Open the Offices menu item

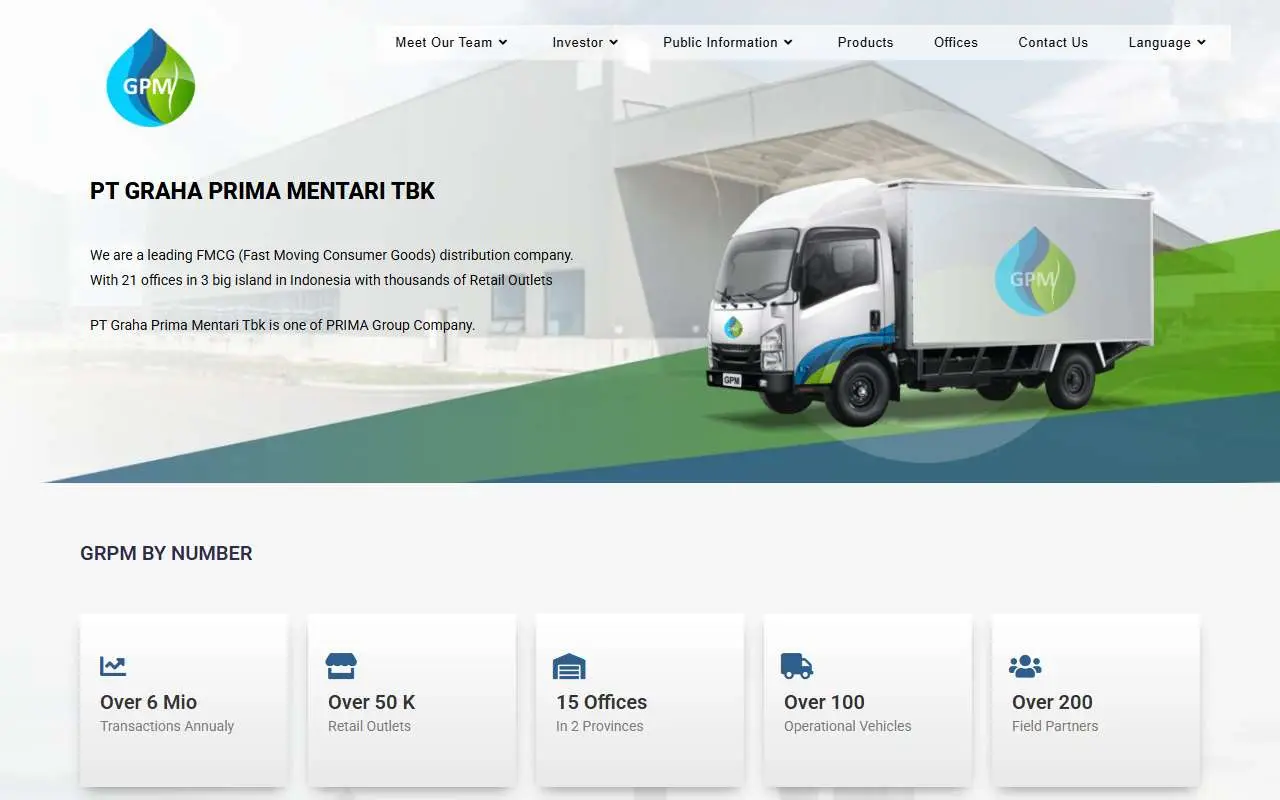[956, 43]
